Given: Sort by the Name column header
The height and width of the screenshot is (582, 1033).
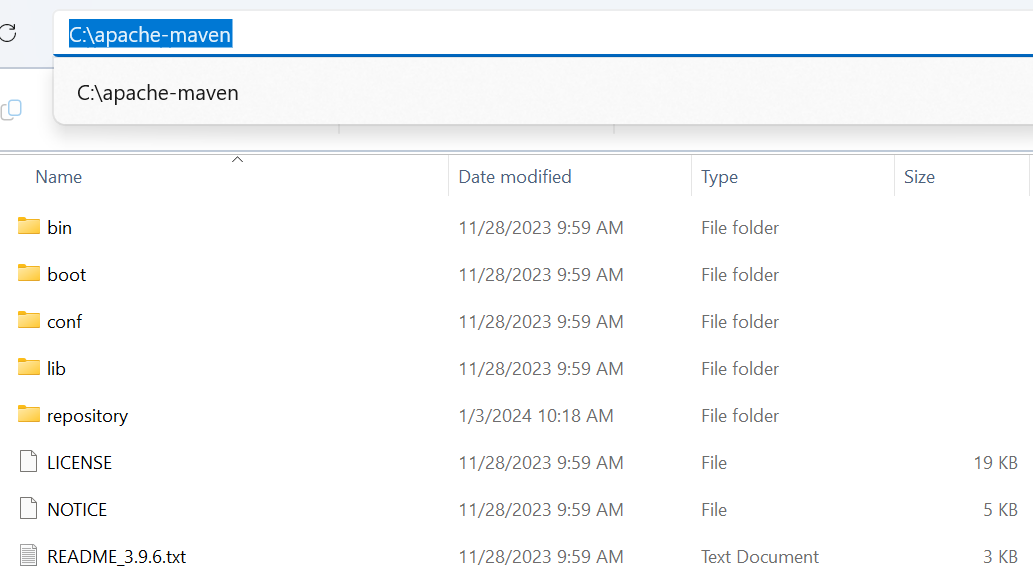Looking at the screenshot, I should [x=59, y=177].
